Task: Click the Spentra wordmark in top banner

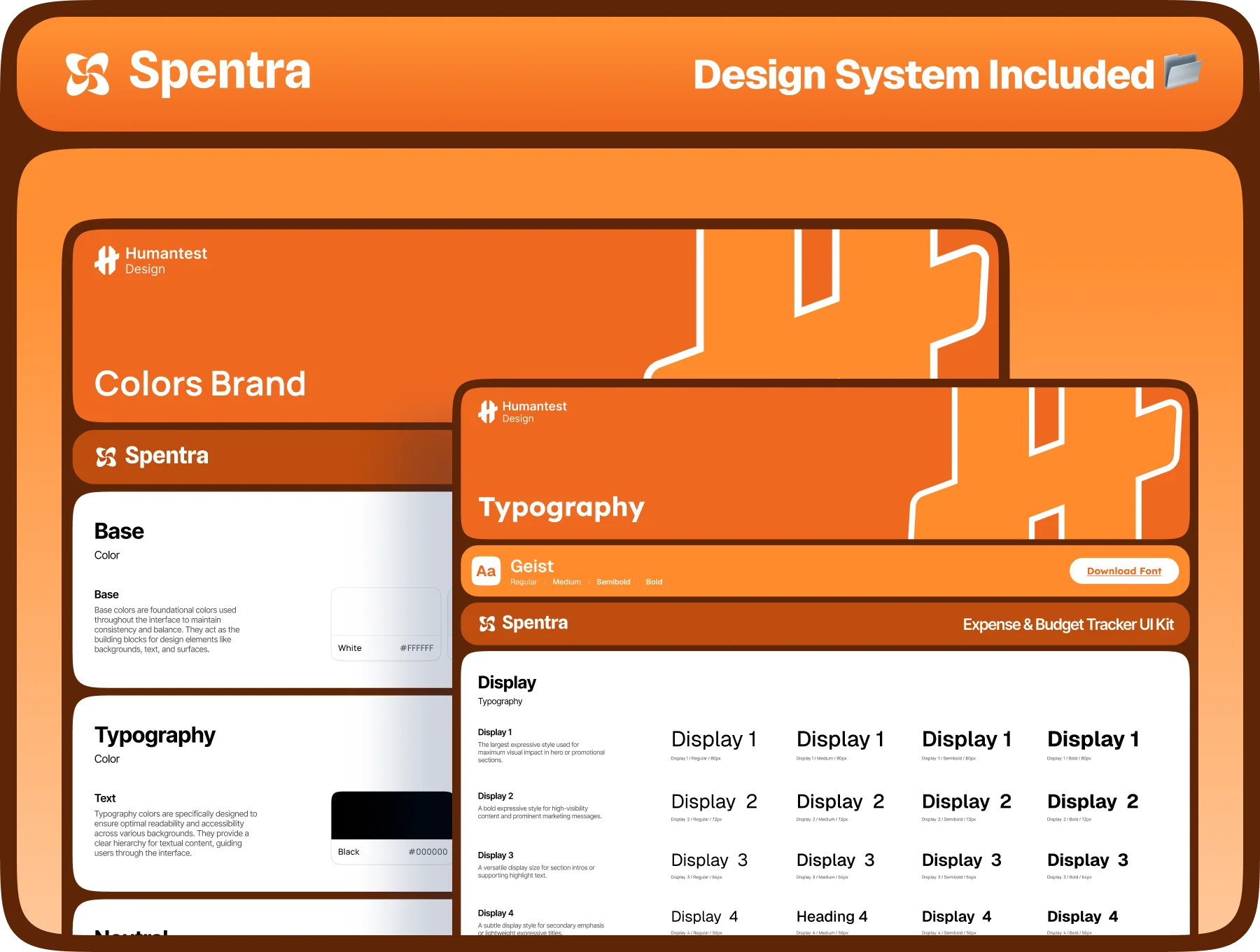Action: (220, 72)
